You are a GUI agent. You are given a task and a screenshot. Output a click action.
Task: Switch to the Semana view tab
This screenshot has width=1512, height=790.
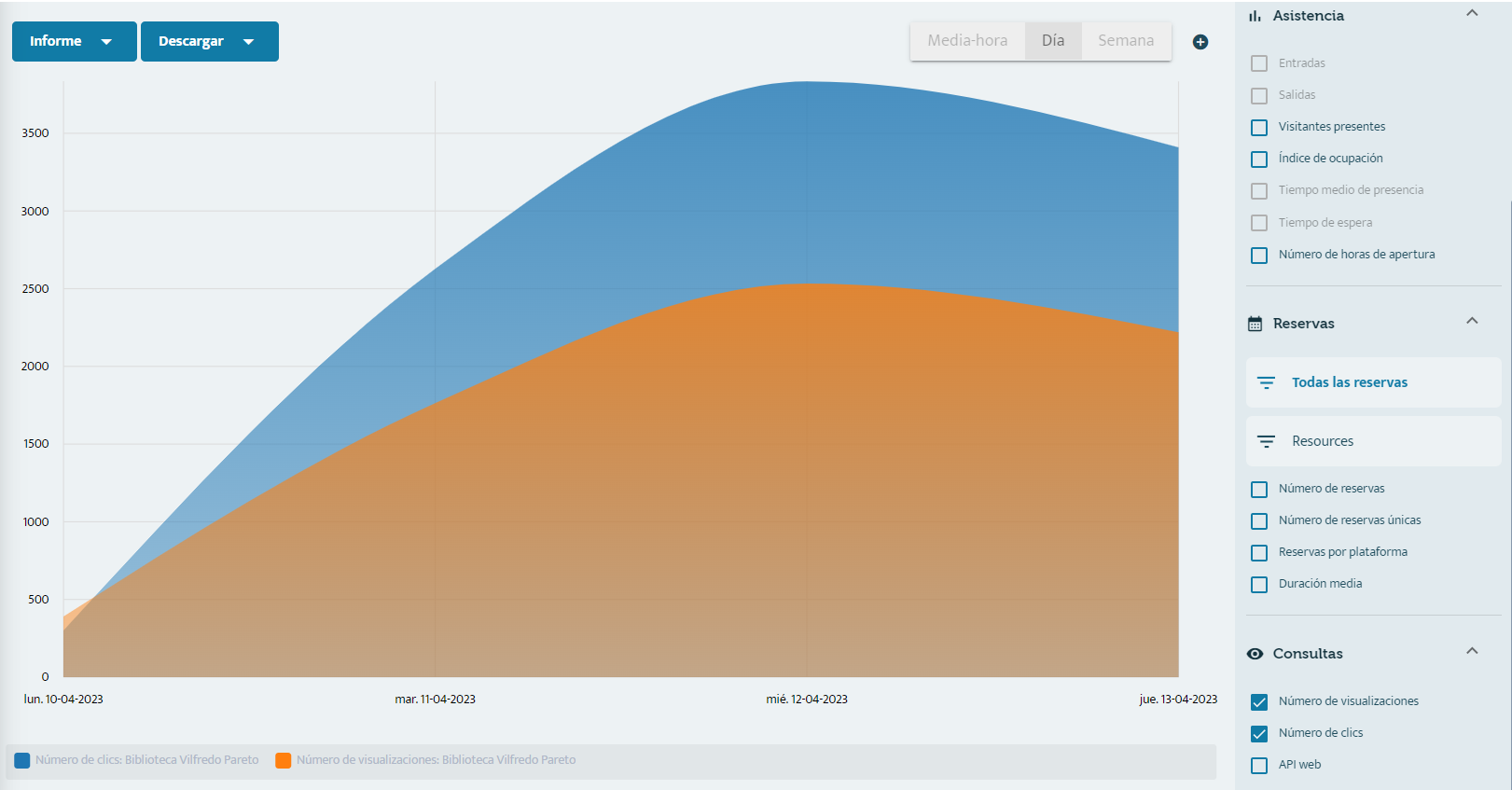(x=1126, y=41)
